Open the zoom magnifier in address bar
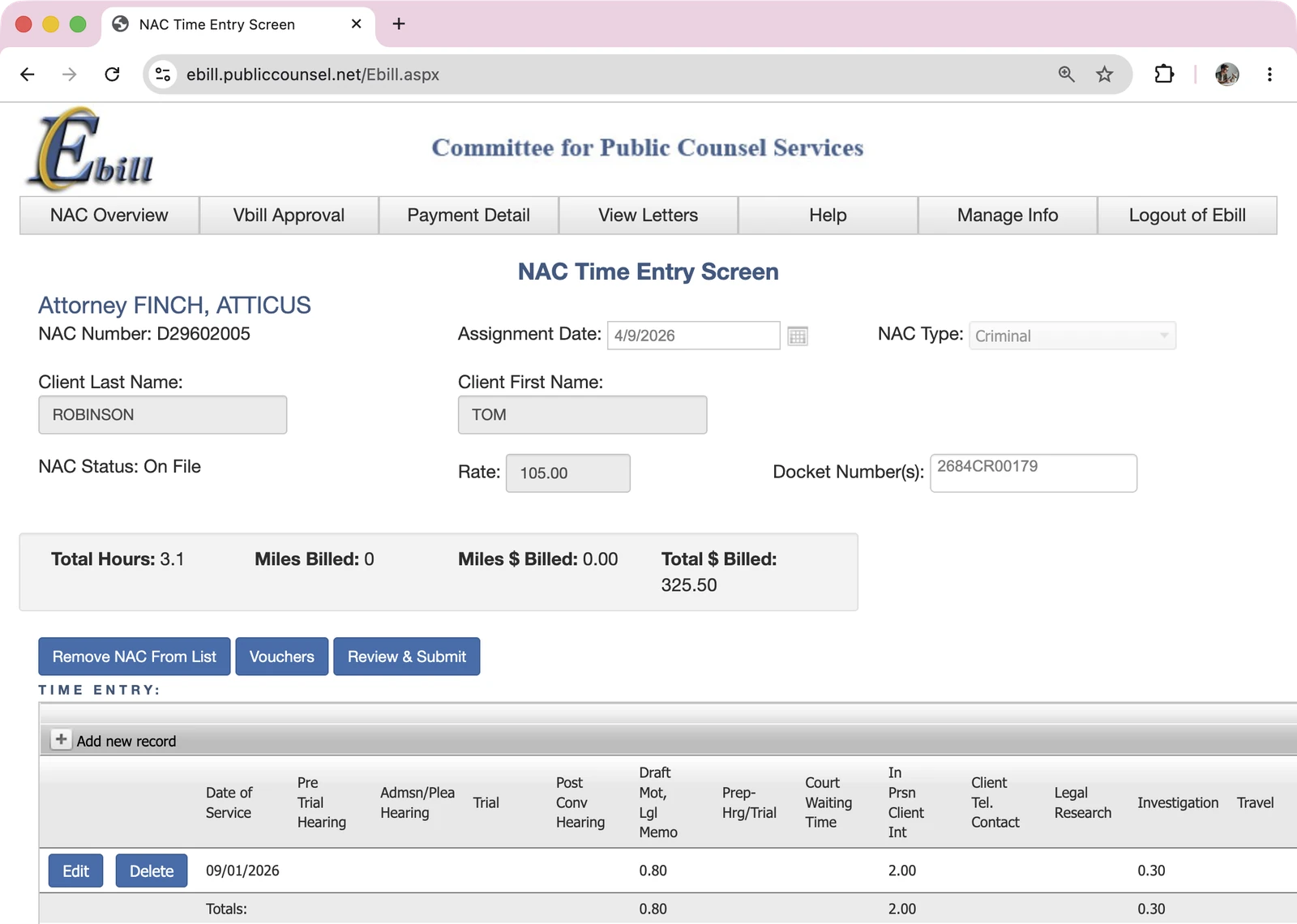The height and width of the screenshot is (924, 1297). [x=1067, y=75]
